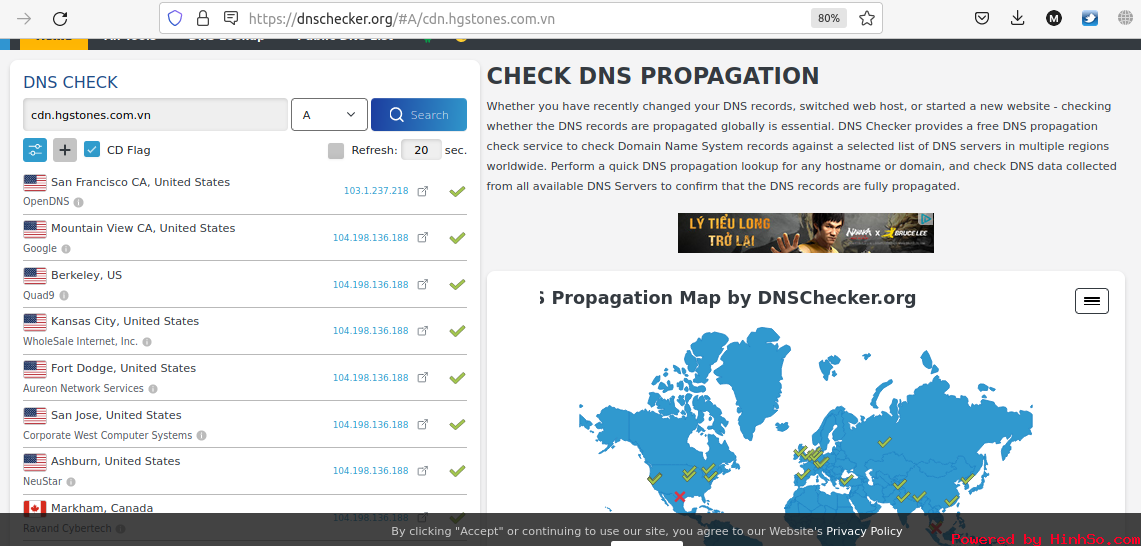Toggle the CD Flag checkbox
1141x546 pixels.
tap(92, 150)
